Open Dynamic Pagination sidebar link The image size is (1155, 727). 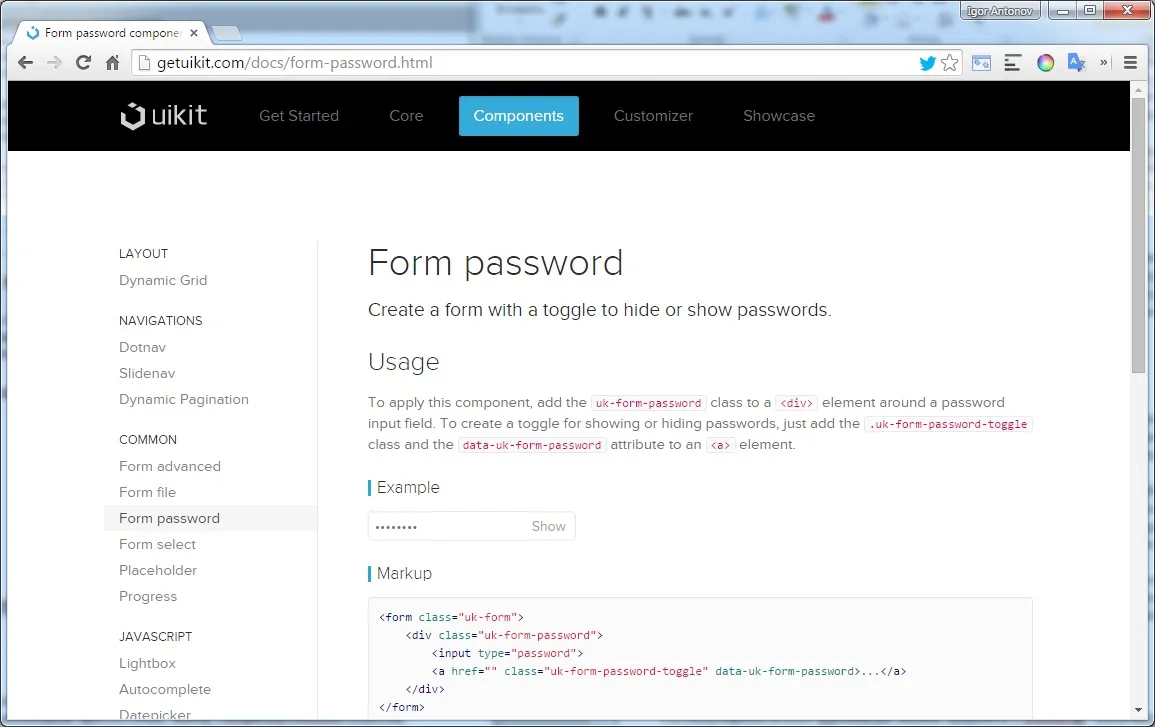[x=184, y=399]
